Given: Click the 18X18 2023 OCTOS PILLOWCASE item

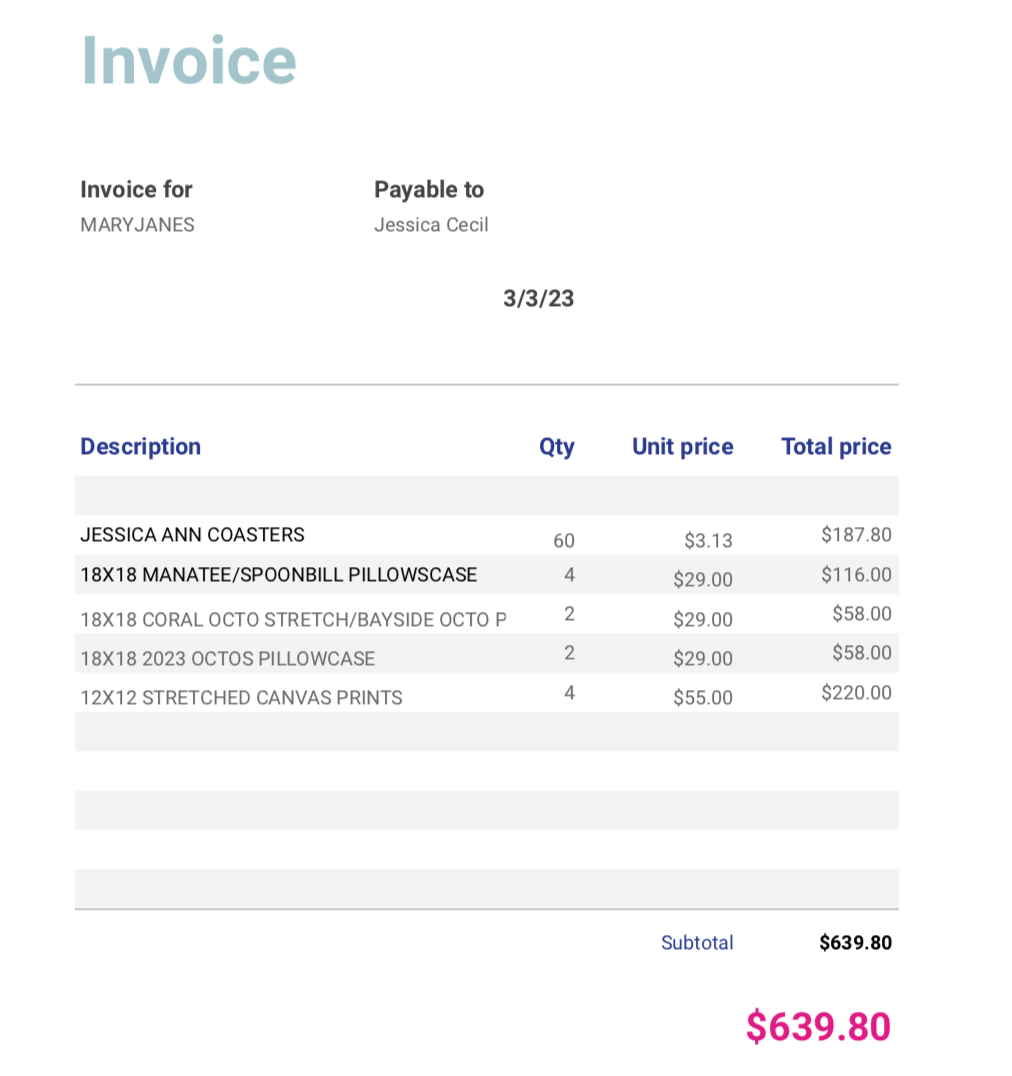Looking at the screenshot, I should (x=227, y=659).
